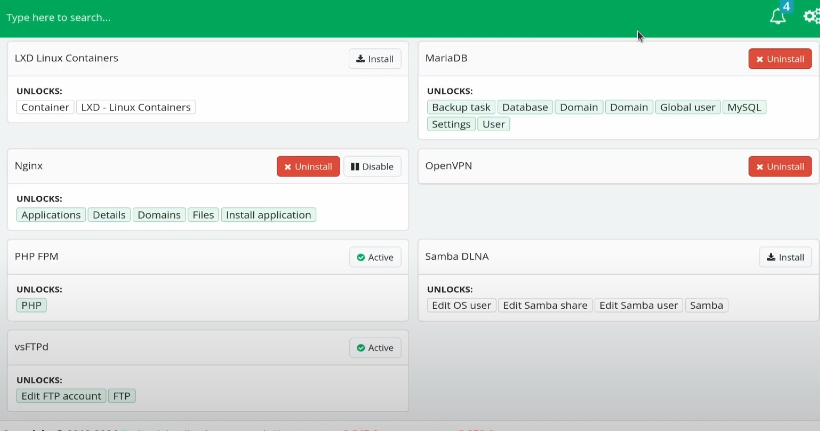Viewport: 820px width, 431px height.
Task: Uninstall the Nginx service
Action: pos(308,167)
